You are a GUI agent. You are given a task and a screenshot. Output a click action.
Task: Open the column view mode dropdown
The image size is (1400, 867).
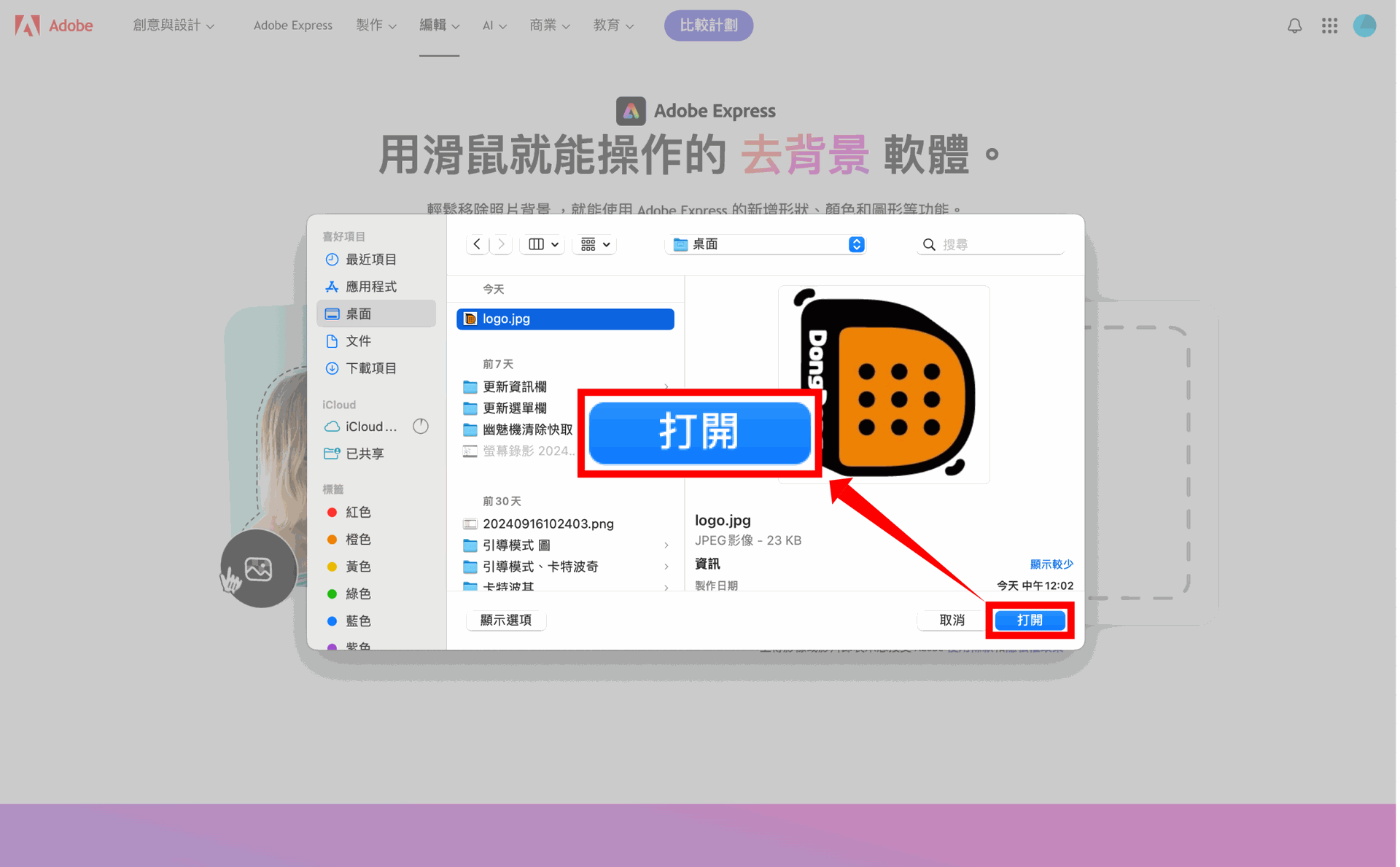pyautogui.click(x=543, y=244)
